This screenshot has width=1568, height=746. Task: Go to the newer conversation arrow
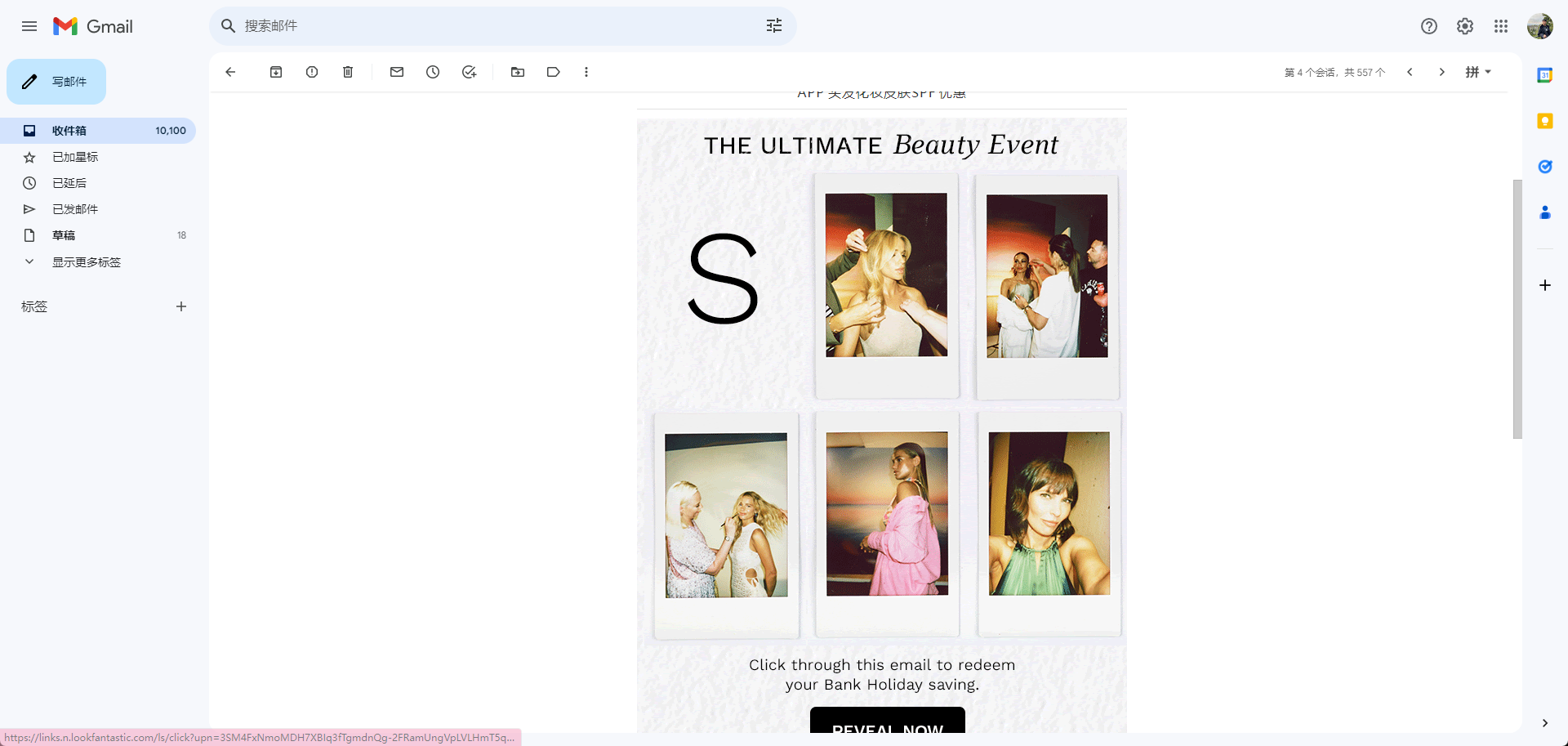click(x=1410, y=72)
